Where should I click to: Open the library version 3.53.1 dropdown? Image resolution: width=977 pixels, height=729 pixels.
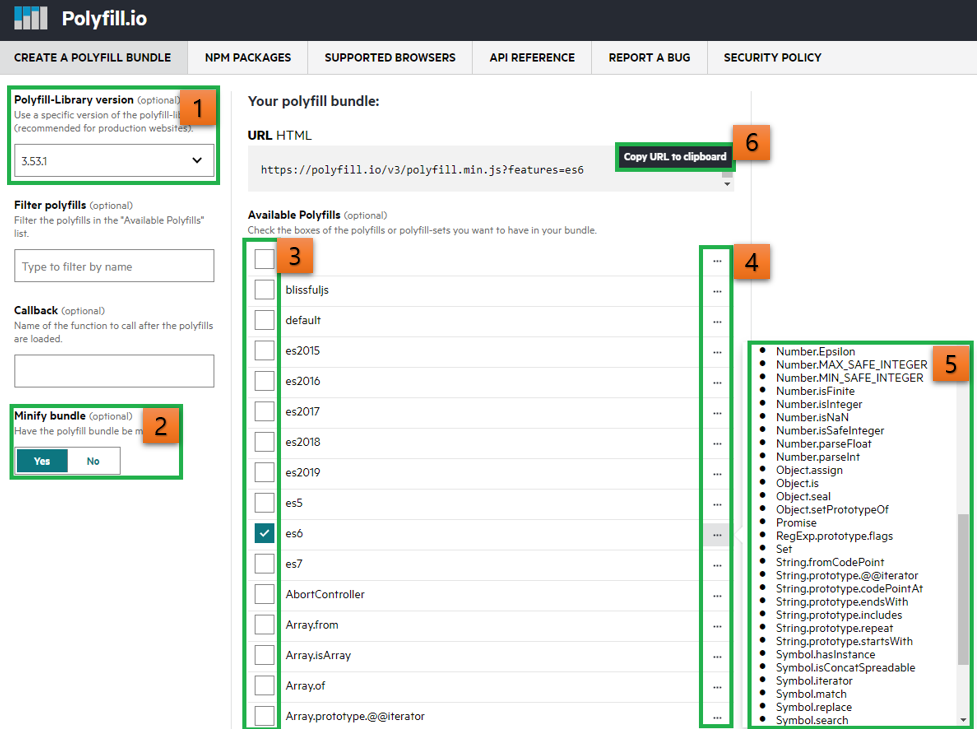click(114, 161)
